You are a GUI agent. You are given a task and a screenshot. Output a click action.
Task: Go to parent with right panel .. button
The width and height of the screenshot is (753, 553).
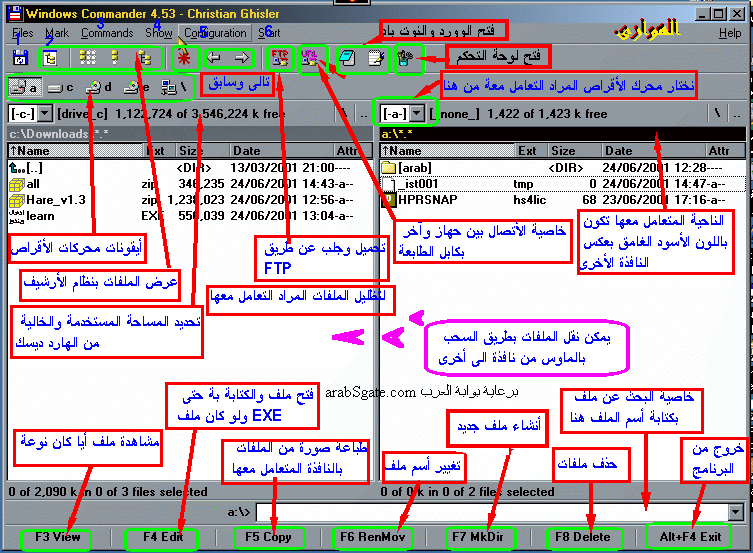click(x=736, y=114)
